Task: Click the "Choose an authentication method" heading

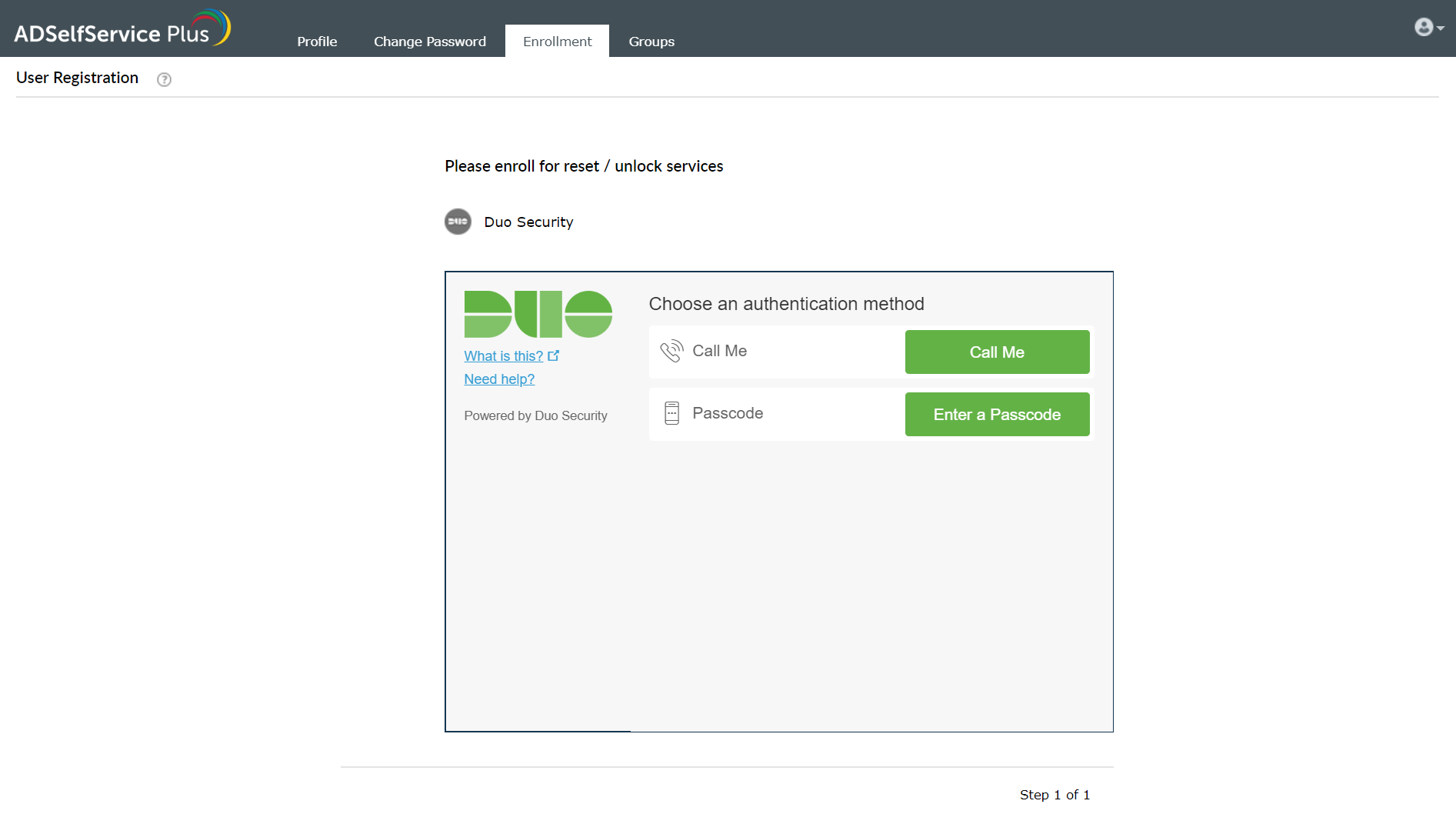Action: coord(786,304)
